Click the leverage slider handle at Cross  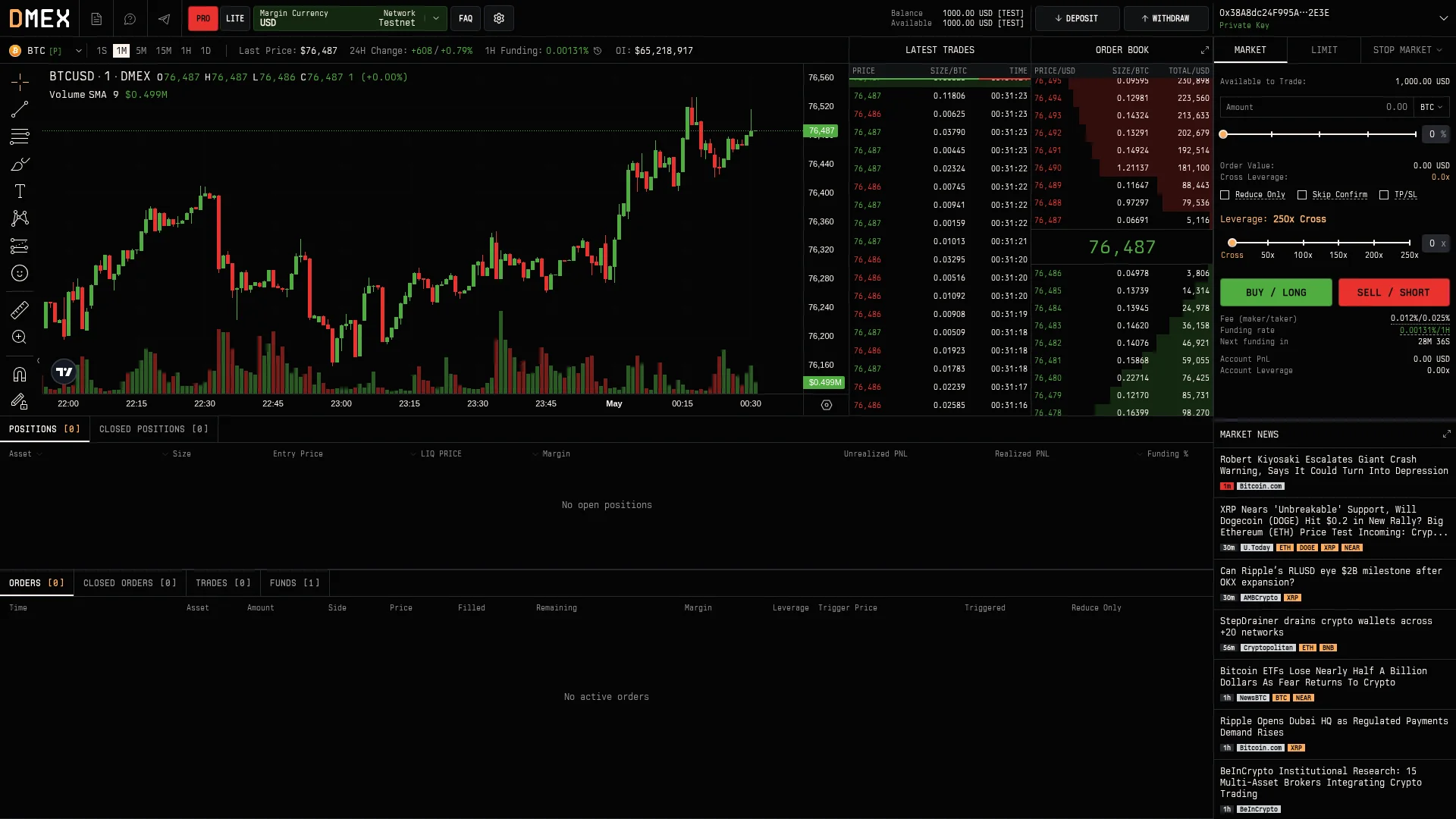click(x=1232, y=243)
